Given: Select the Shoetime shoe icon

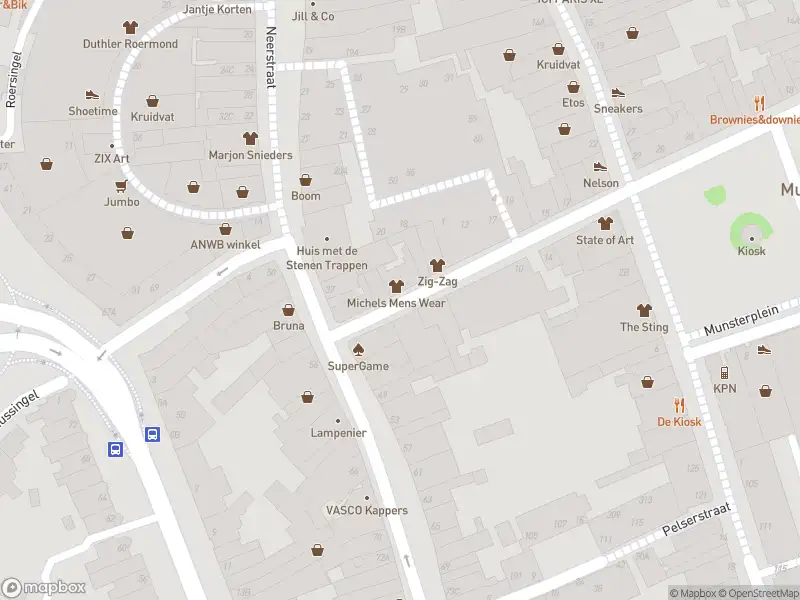Looking at the screenshot, I should 92,95.
